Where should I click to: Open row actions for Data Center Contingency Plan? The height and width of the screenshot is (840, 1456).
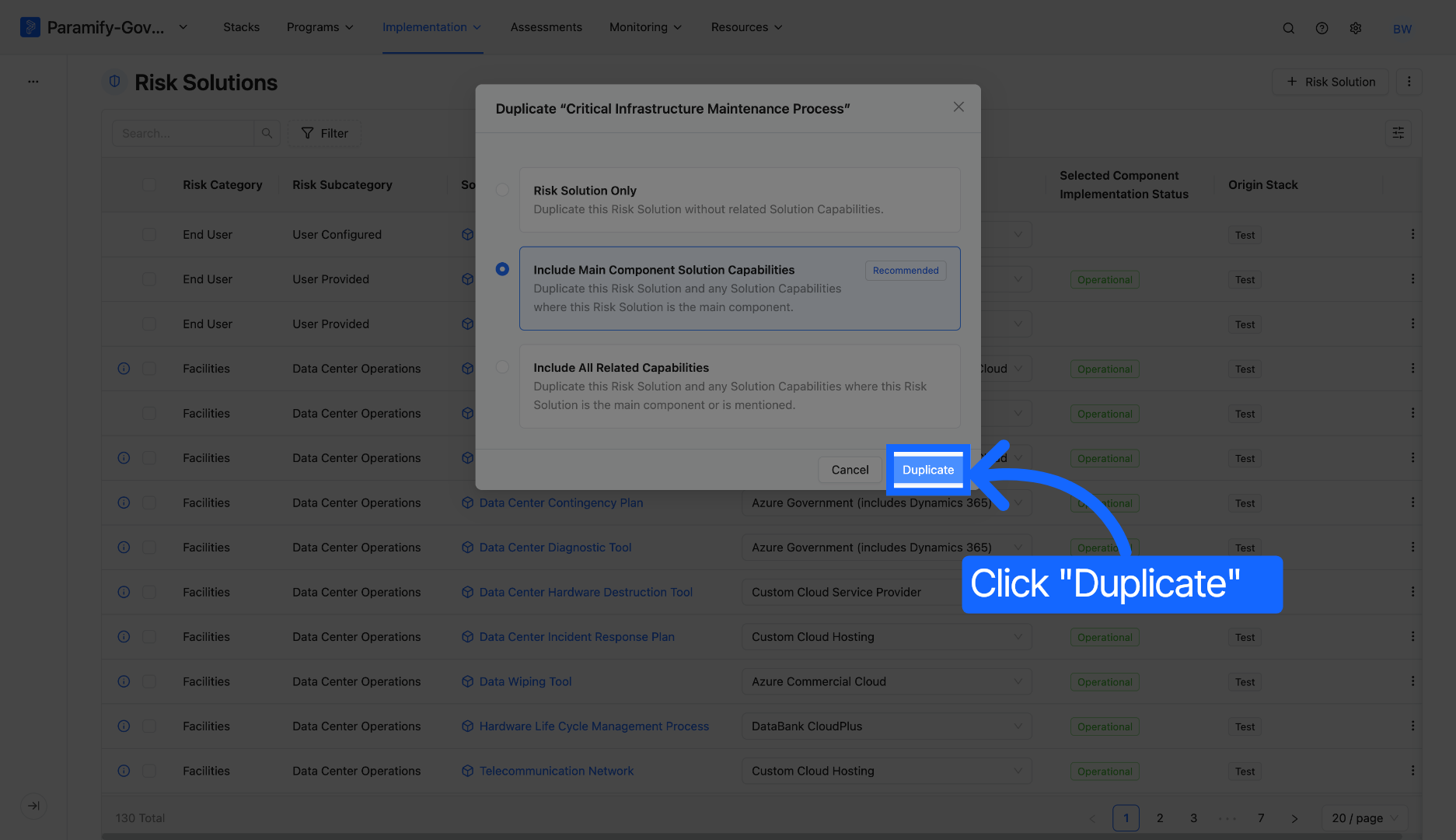pyautogui.click(x=1412, y=502)
